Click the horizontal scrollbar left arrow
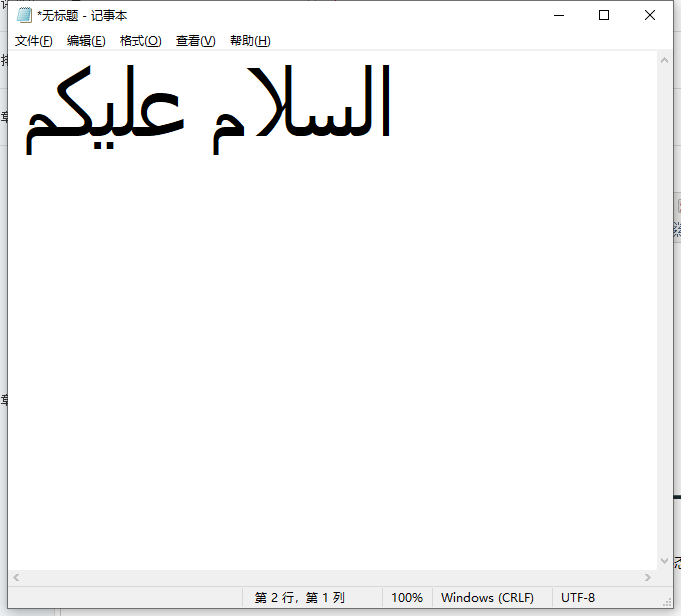Viewport: 681px width, 616px height. (16, 577)
